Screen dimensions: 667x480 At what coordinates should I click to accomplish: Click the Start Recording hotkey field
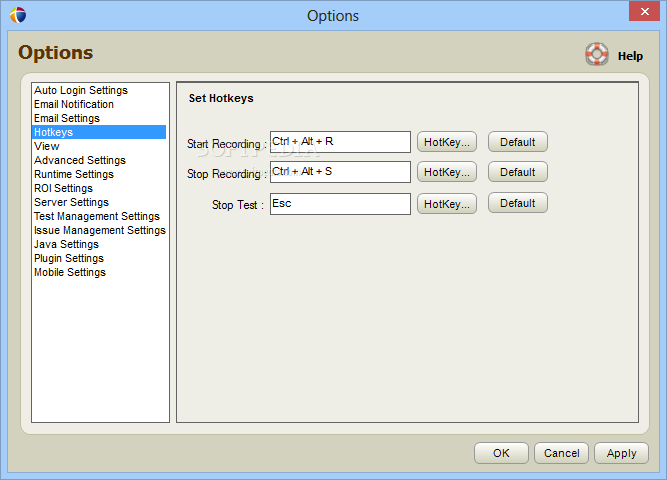340,142
